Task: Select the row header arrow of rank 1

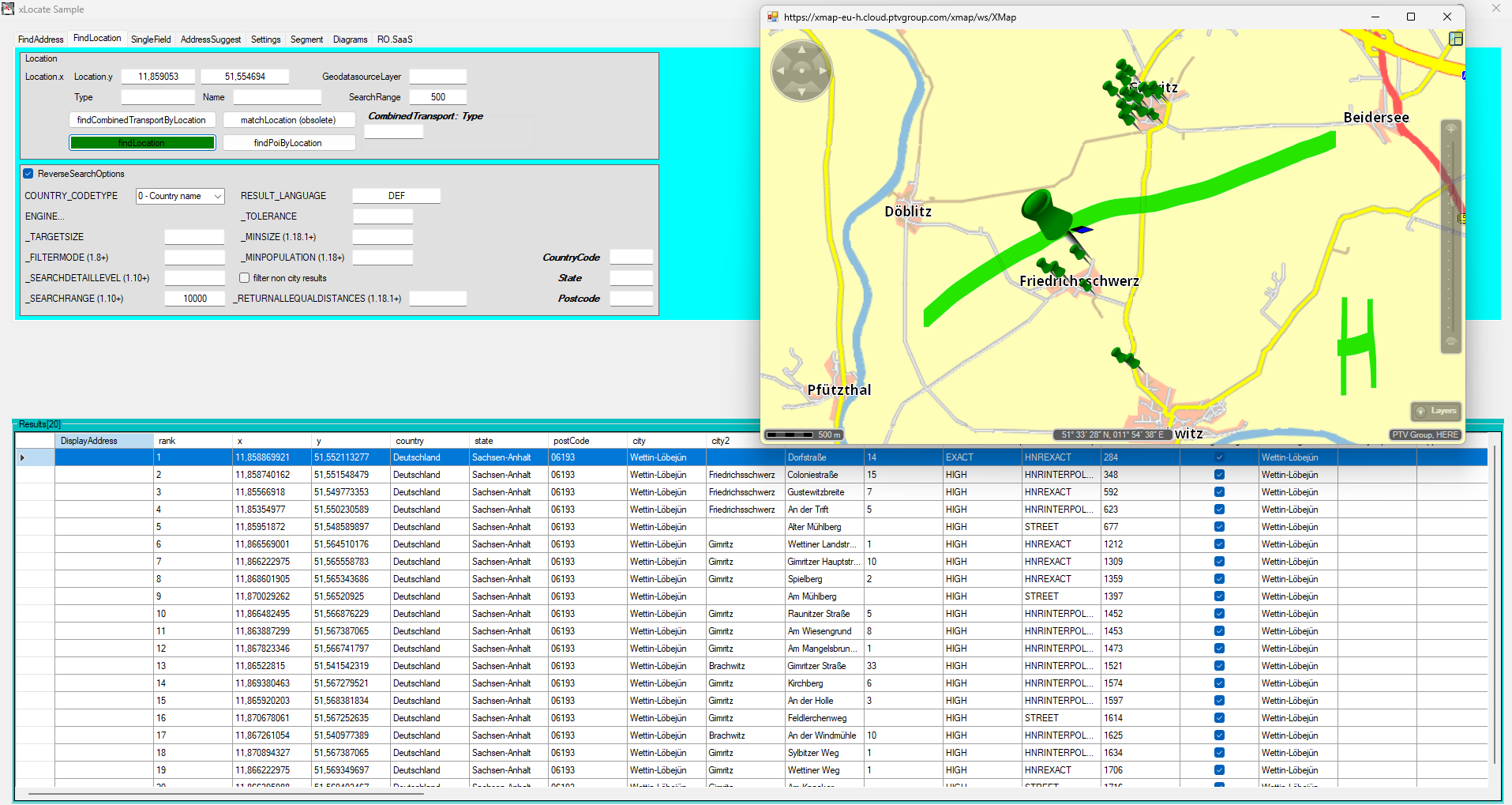Action: click(x=23, y=457)
